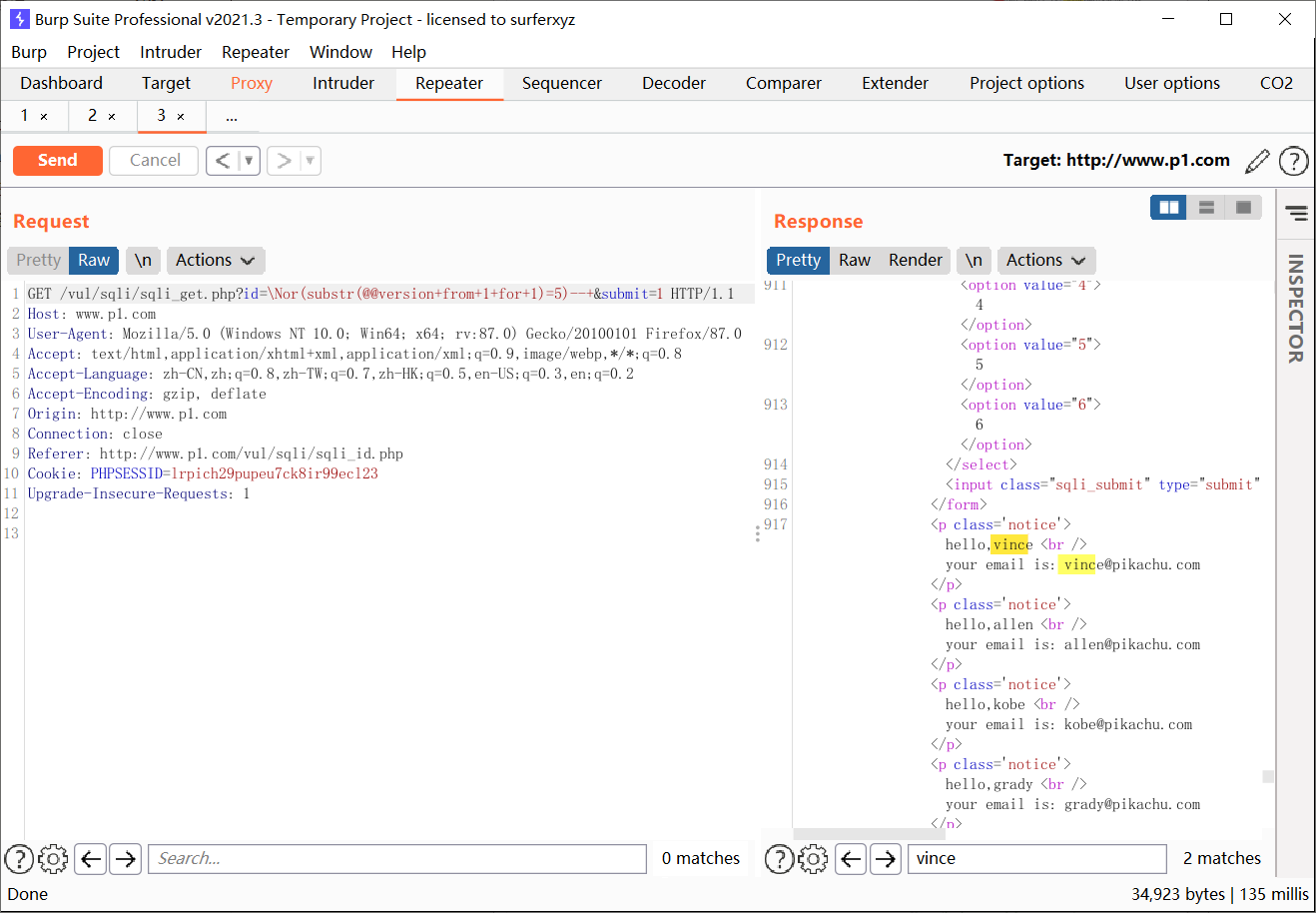Switch request view to Raw
1316x913 pixels.
94,261
